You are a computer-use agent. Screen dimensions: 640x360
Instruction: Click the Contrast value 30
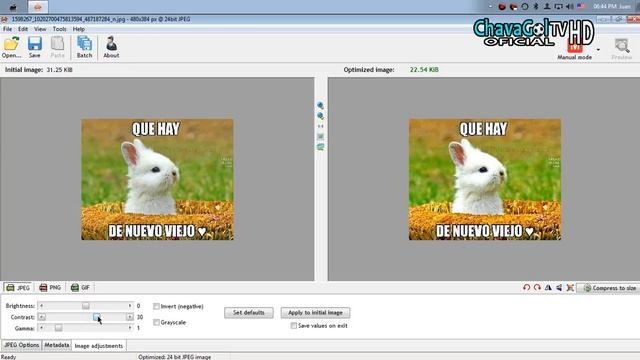140,317
